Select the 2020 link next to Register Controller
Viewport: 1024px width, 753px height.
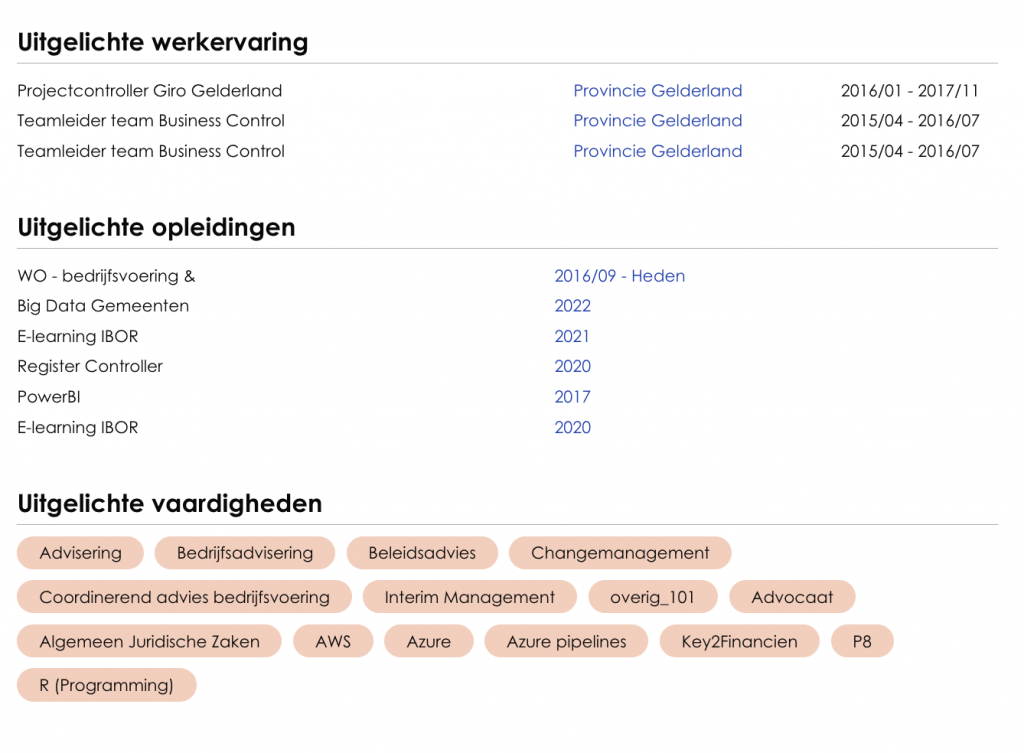pos(572,366)
